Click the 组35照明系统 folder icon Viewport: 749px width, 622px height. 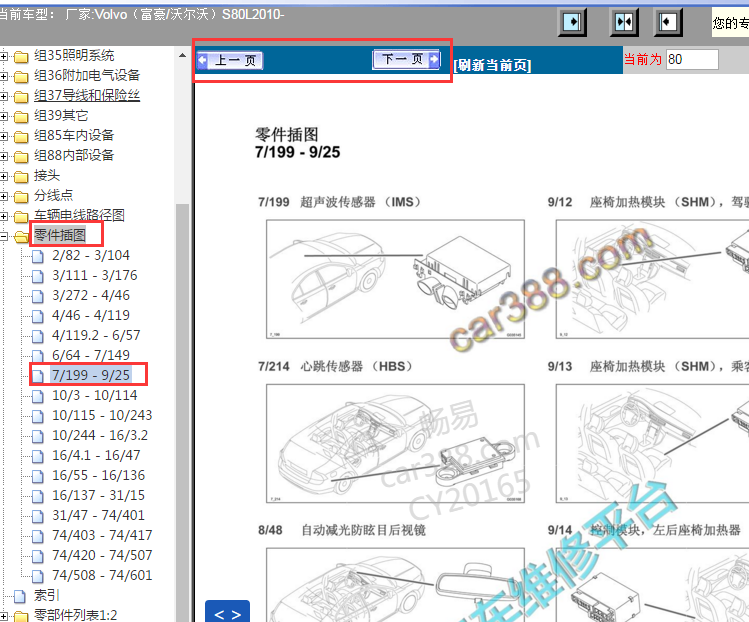coord(21,57)
